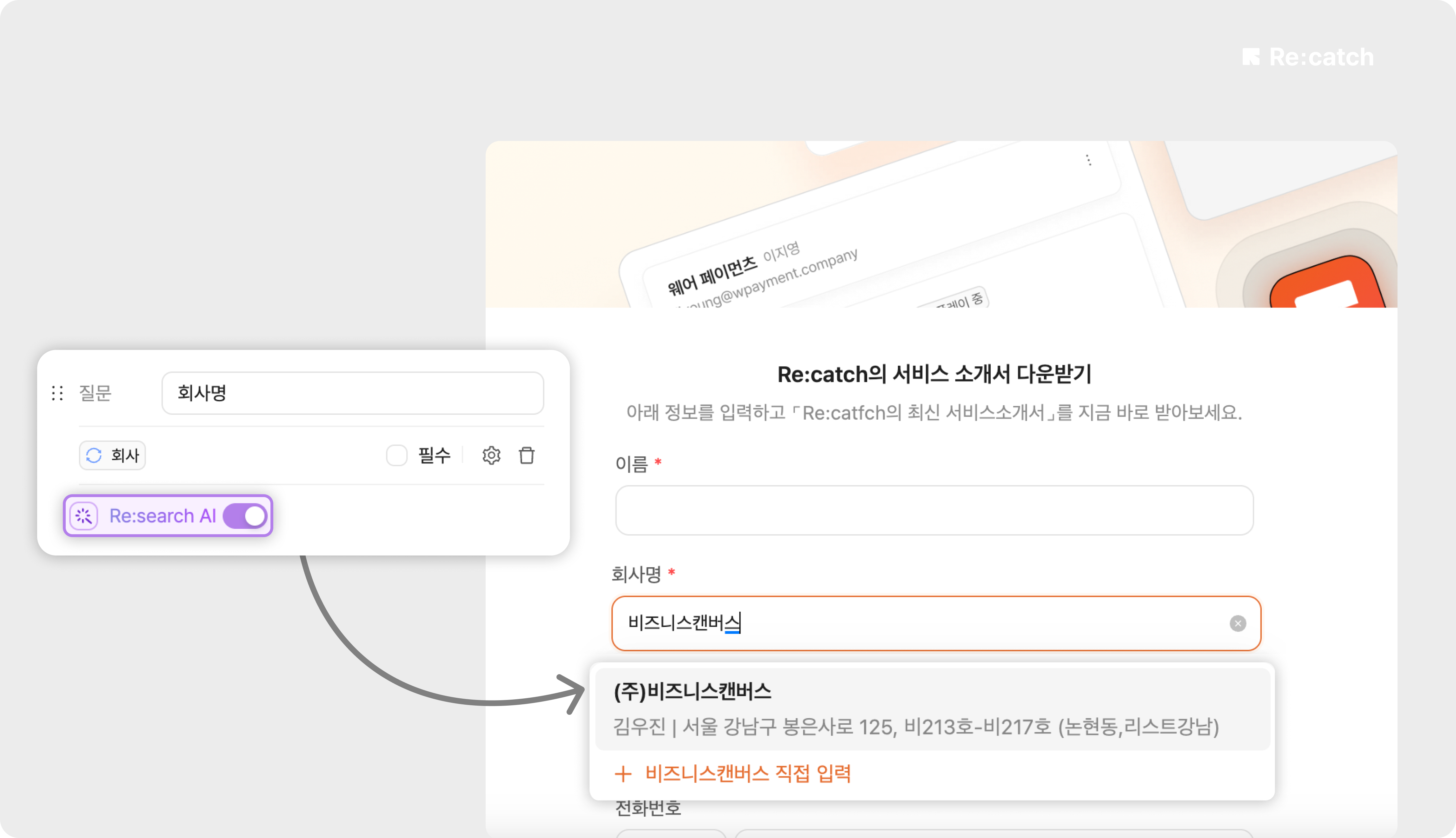Choose 비즈니스캔버스 직접 입력 option
Screen dimensions: 1456x838
pos(747,774)
